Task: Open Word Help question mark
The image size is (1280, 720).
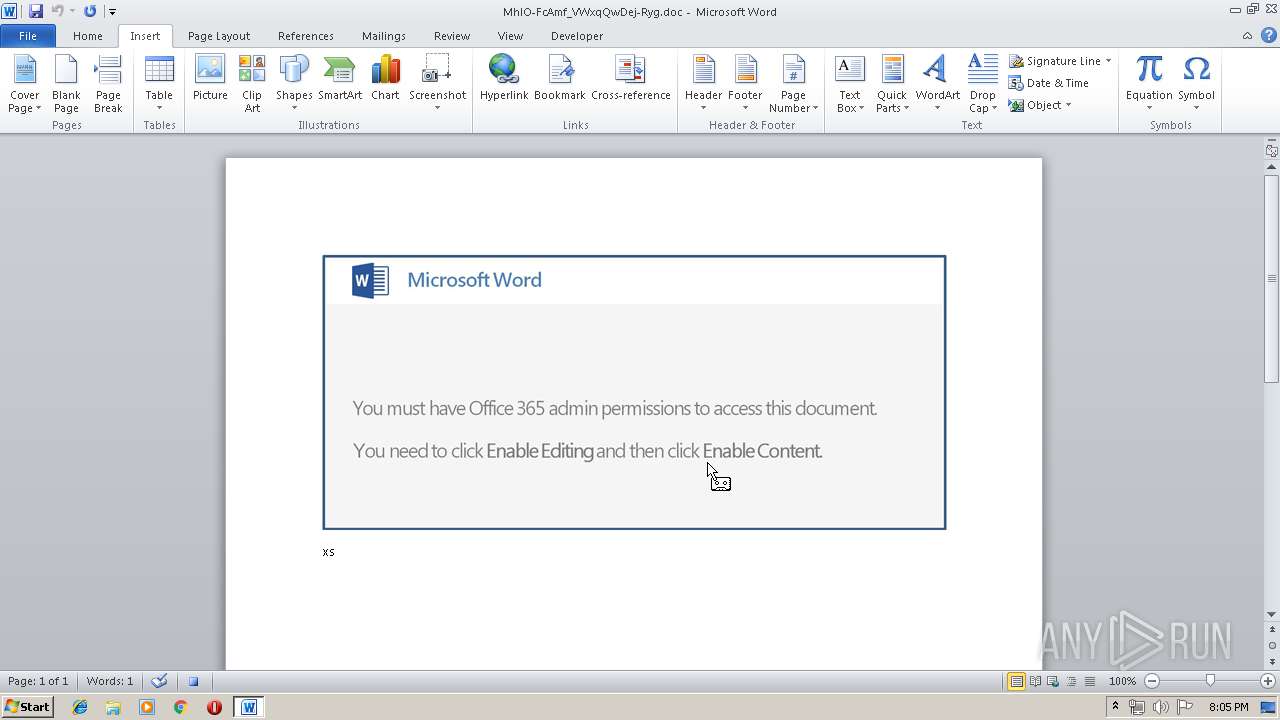Action: click(x=1267, y=36)
